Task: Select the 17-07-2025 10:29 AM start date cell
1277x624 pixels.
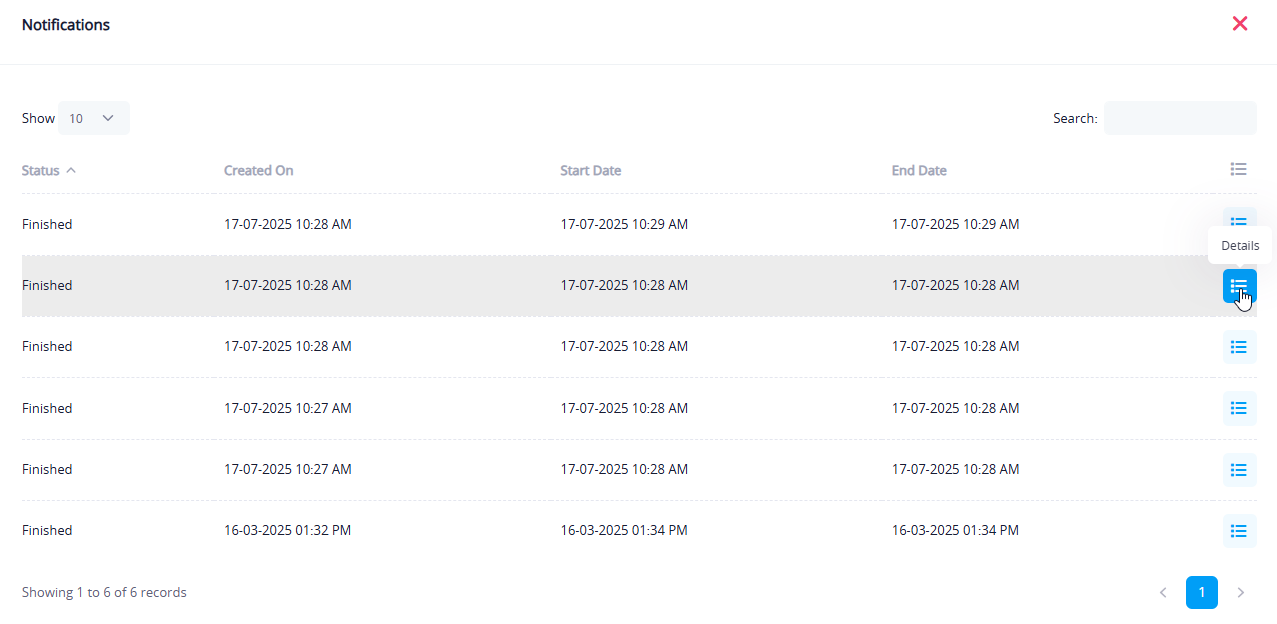Action: click(623, 225)
